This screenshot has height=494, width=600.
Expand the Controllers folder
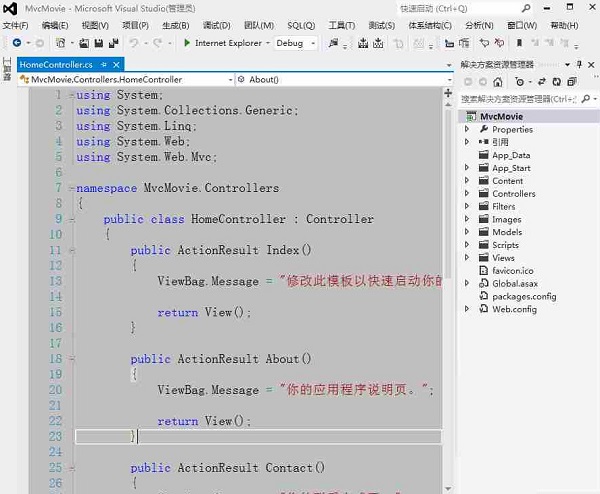point(467,193)
